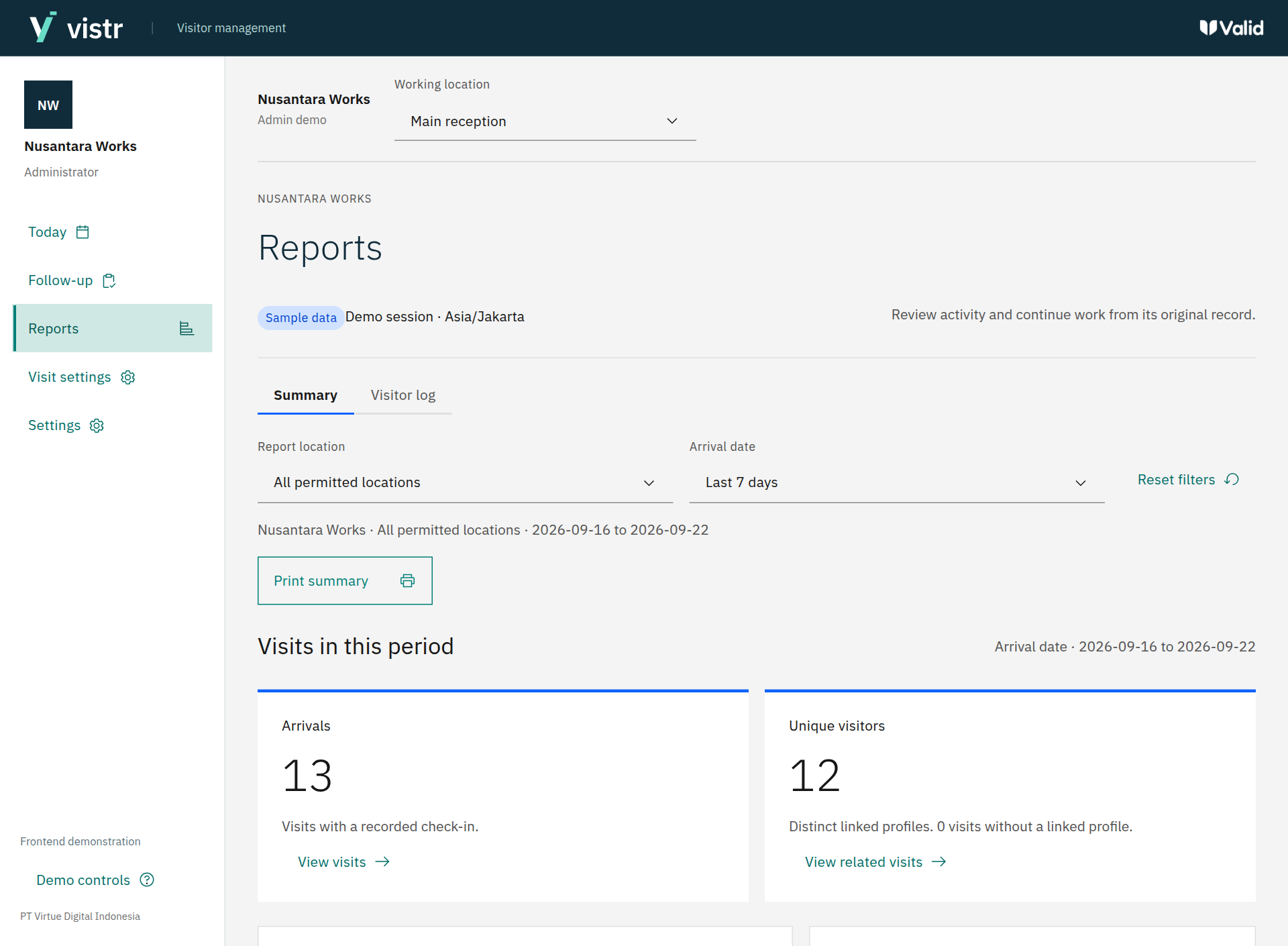Screen dimensions: 1288x946
Task: Click the Print summary button
Action: point(345,580)
